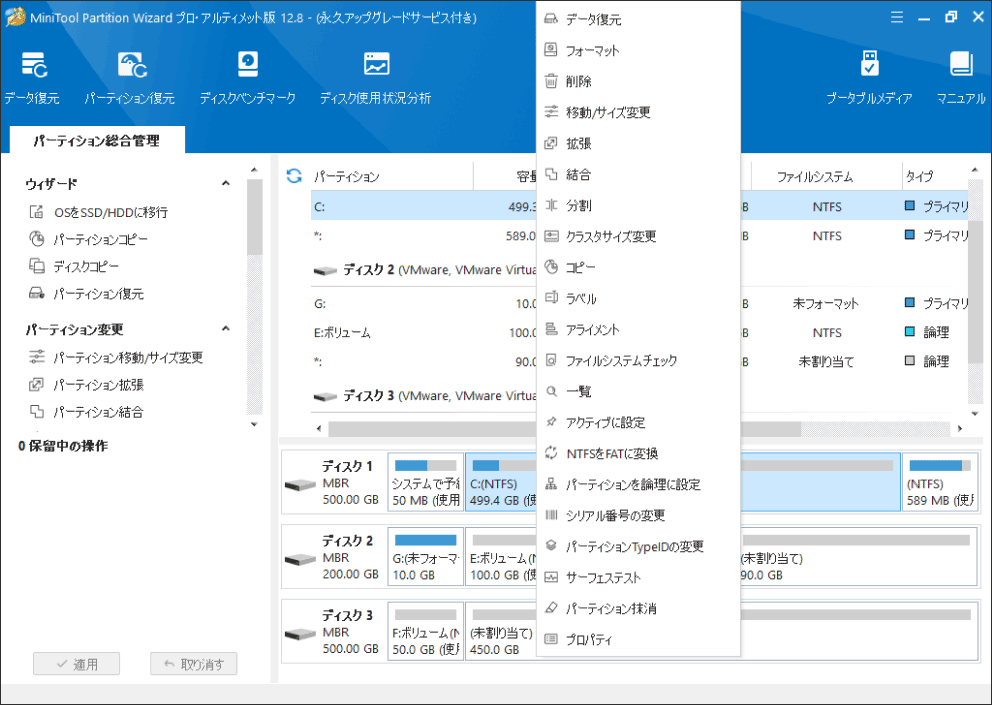The height and width of the screenshot is (705, 992).
Task: Select 未割り当て 90.0 GB block in ディスク 2
Action: [x=858, y=557]
